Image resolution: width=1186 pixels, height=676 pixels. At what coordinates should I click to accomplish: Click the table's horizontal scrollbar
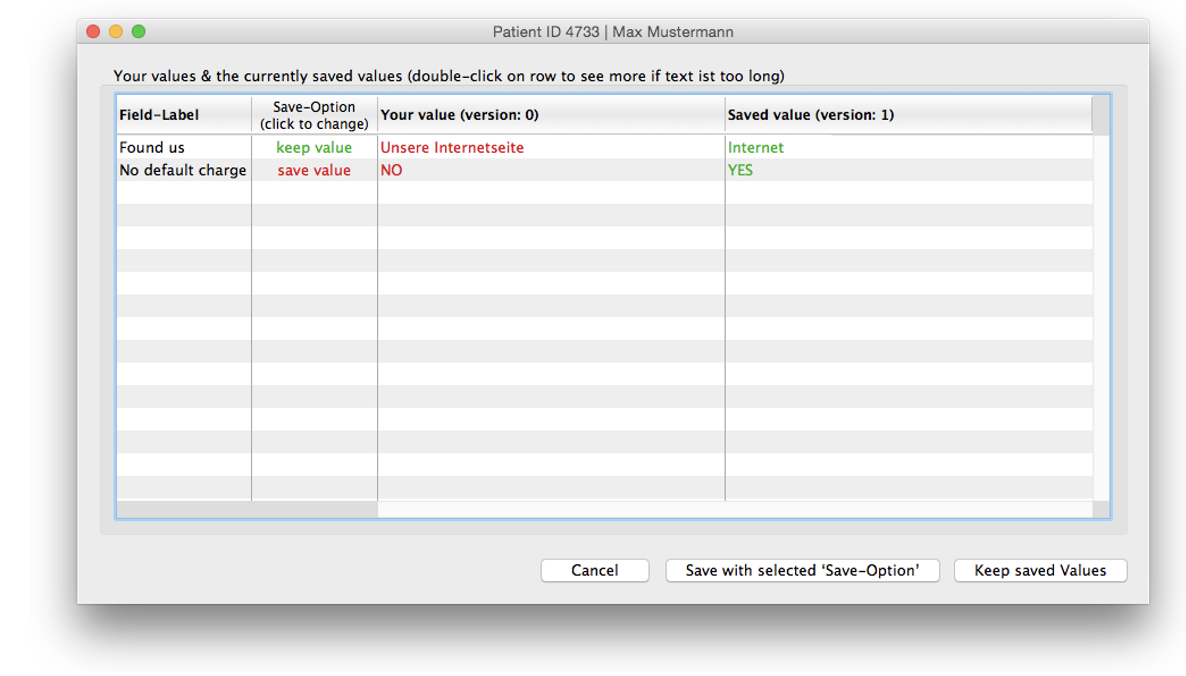(x=247, y=510)
